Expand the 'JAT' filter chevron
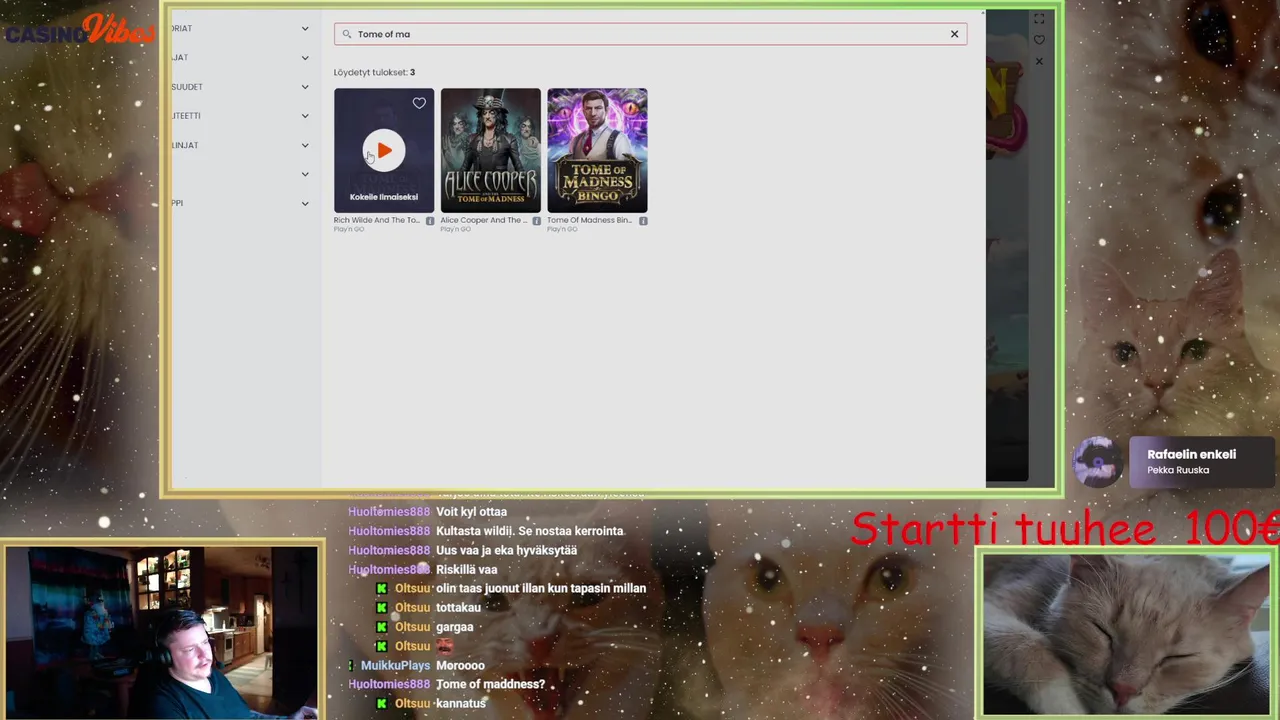 pos(305,58)
